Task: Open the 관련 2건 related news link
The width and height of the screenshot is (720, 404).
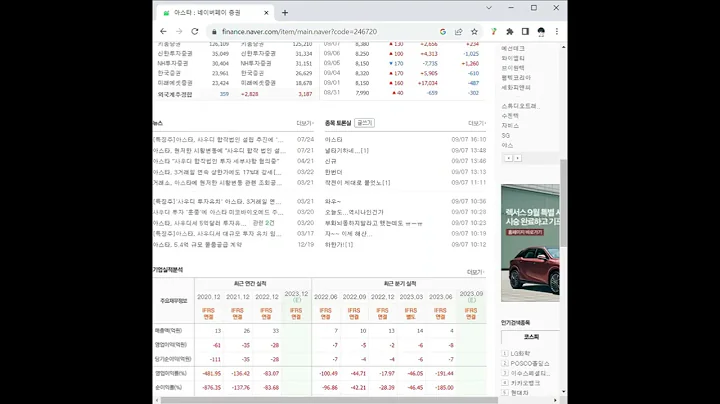Action: [264, 223]
